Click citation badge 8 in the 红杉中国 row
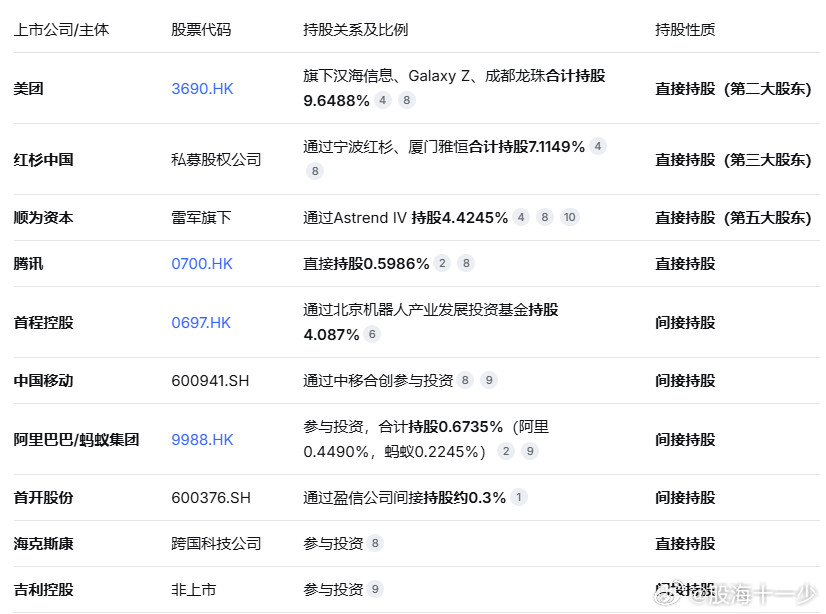This screenshot has width=826, height=614. coord(314,171)
